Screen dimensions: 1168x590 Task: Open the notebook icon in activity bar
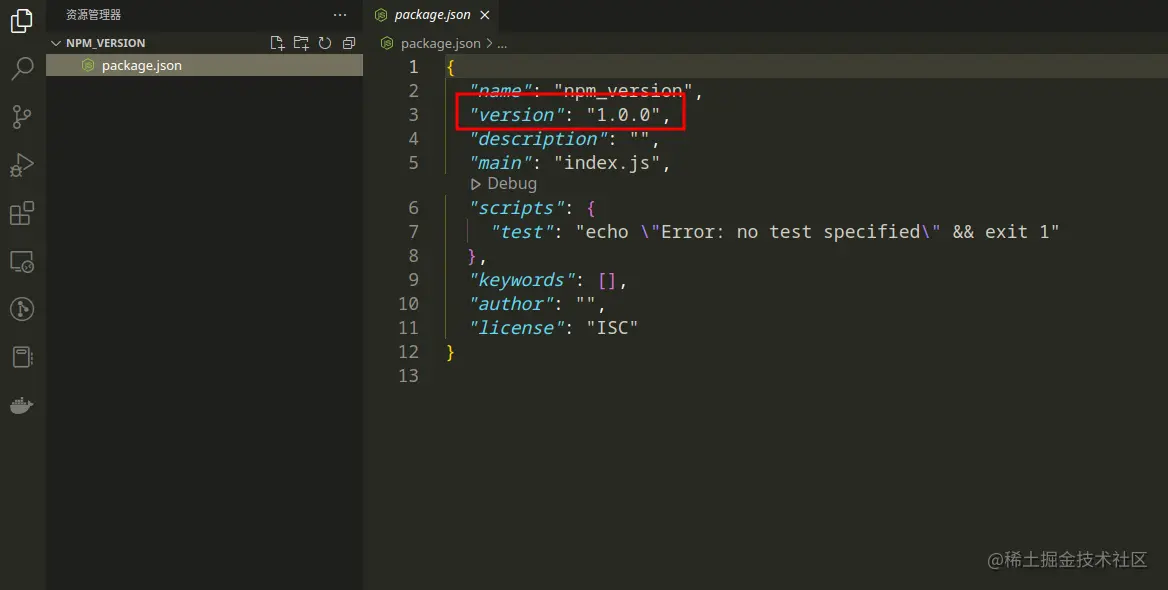pos(22,357)
